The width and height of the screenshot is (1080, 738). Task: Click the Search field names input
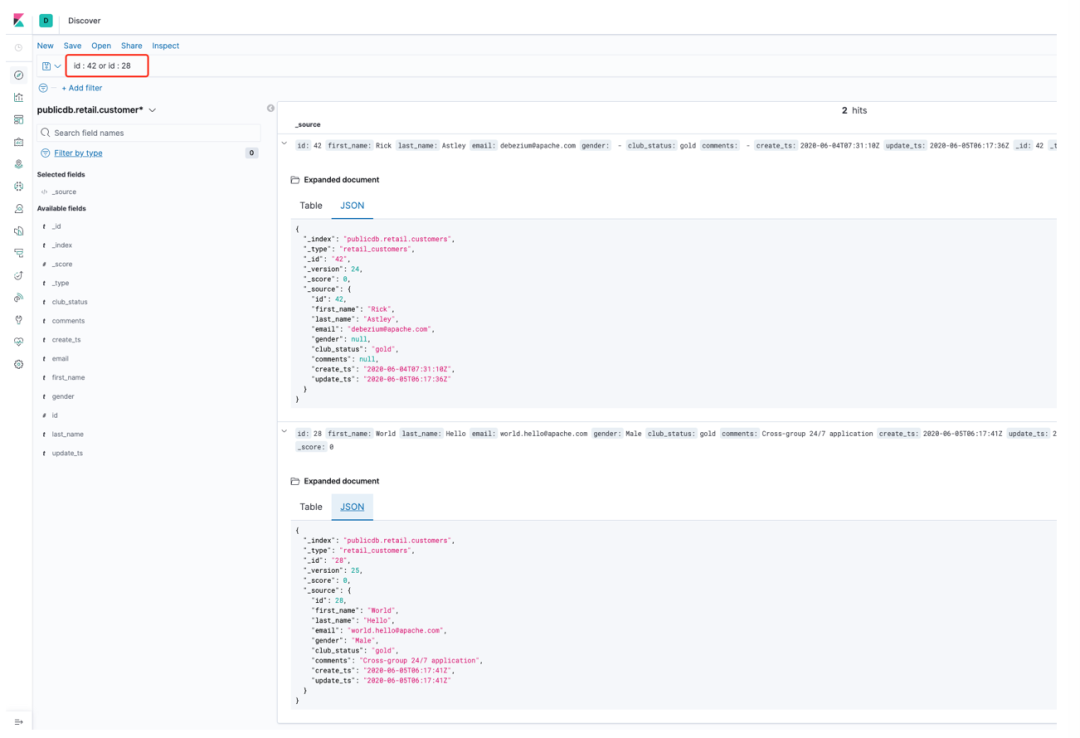(x=150, y=132)
